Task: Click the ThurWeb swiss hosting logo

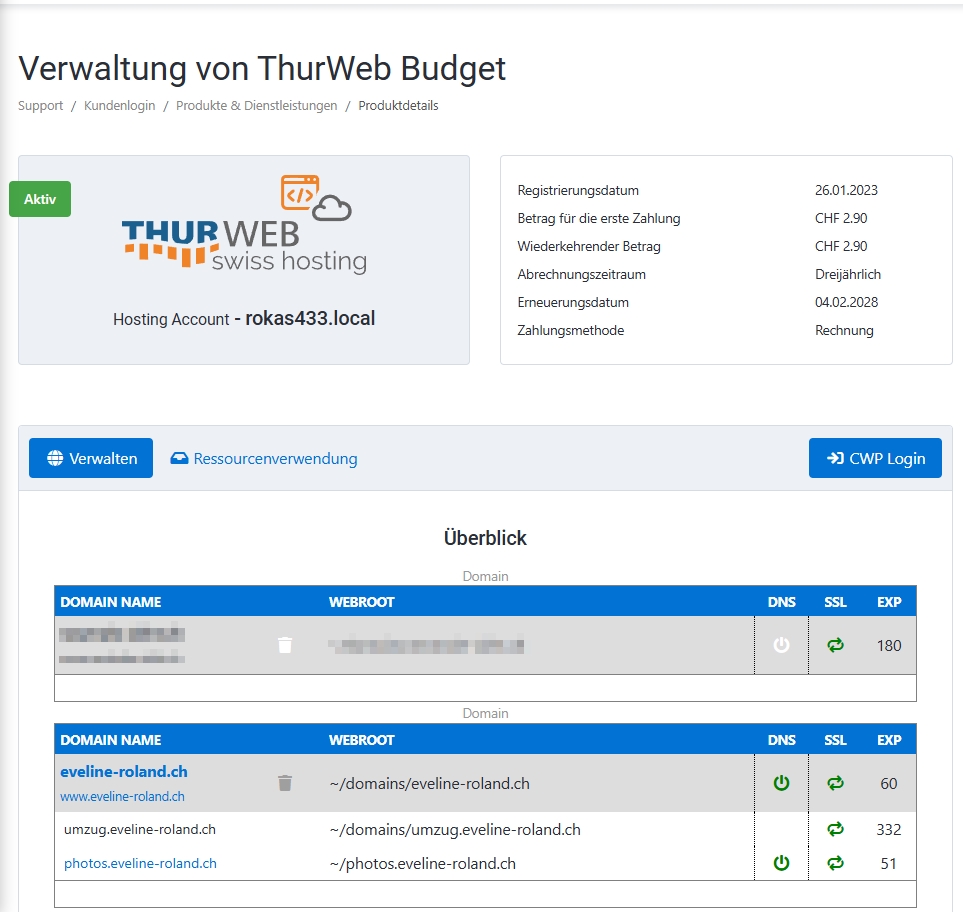Action: (x=244, y=225)
